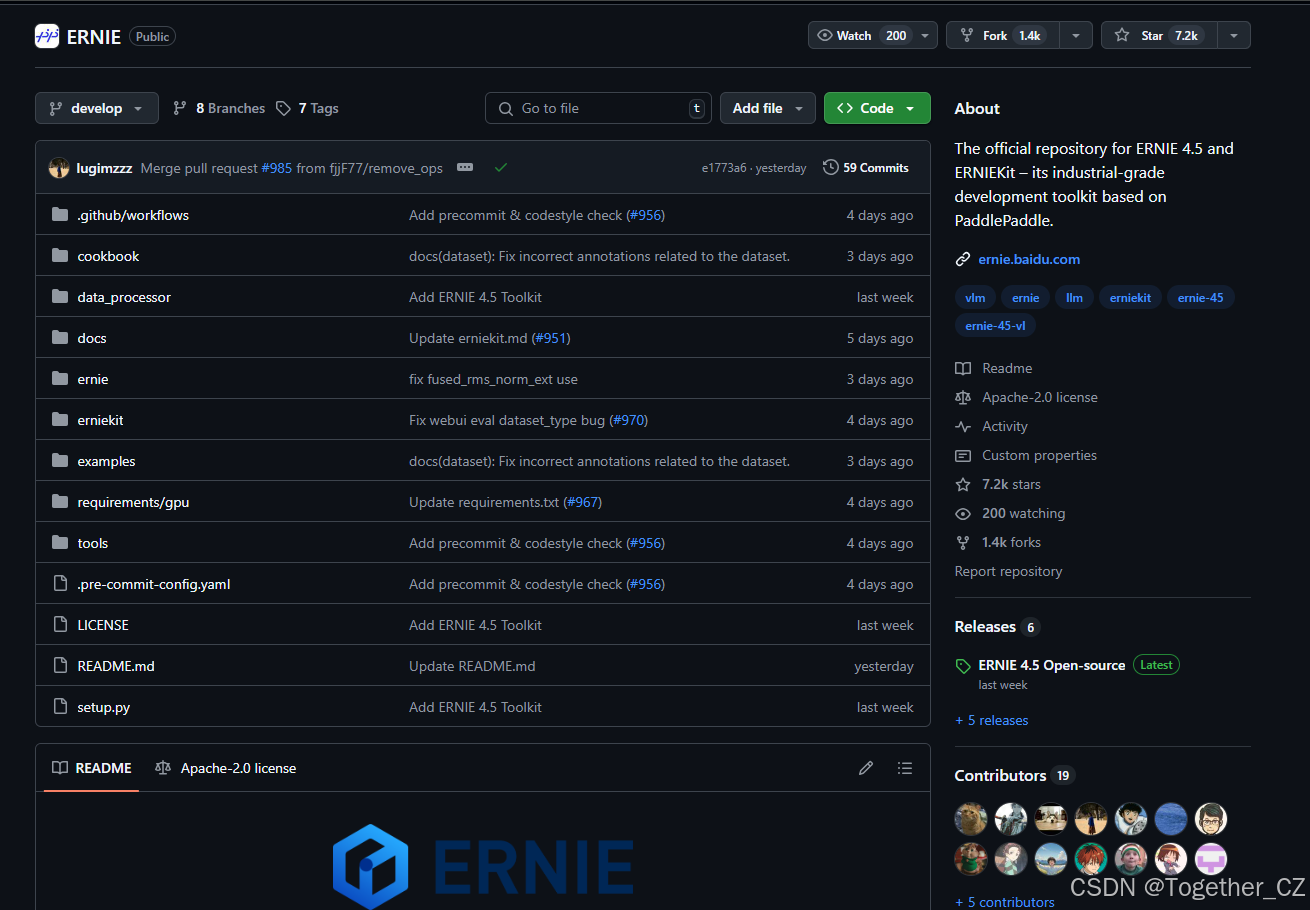Image resolution: width=1310 pixels, height=910 pixels.
Task: Select the ernie-45 topic tag
Action: [x=1200, y=297]
